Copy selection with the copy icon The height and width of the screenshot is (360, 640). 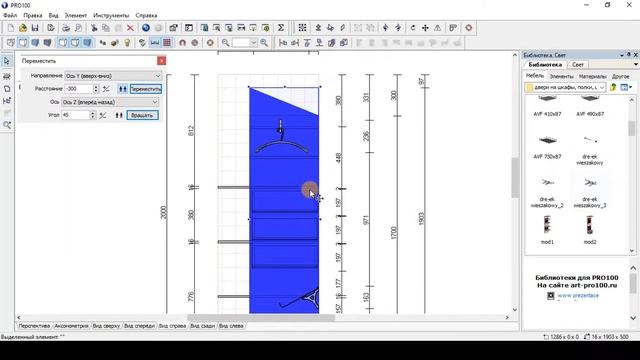(106, 28)
